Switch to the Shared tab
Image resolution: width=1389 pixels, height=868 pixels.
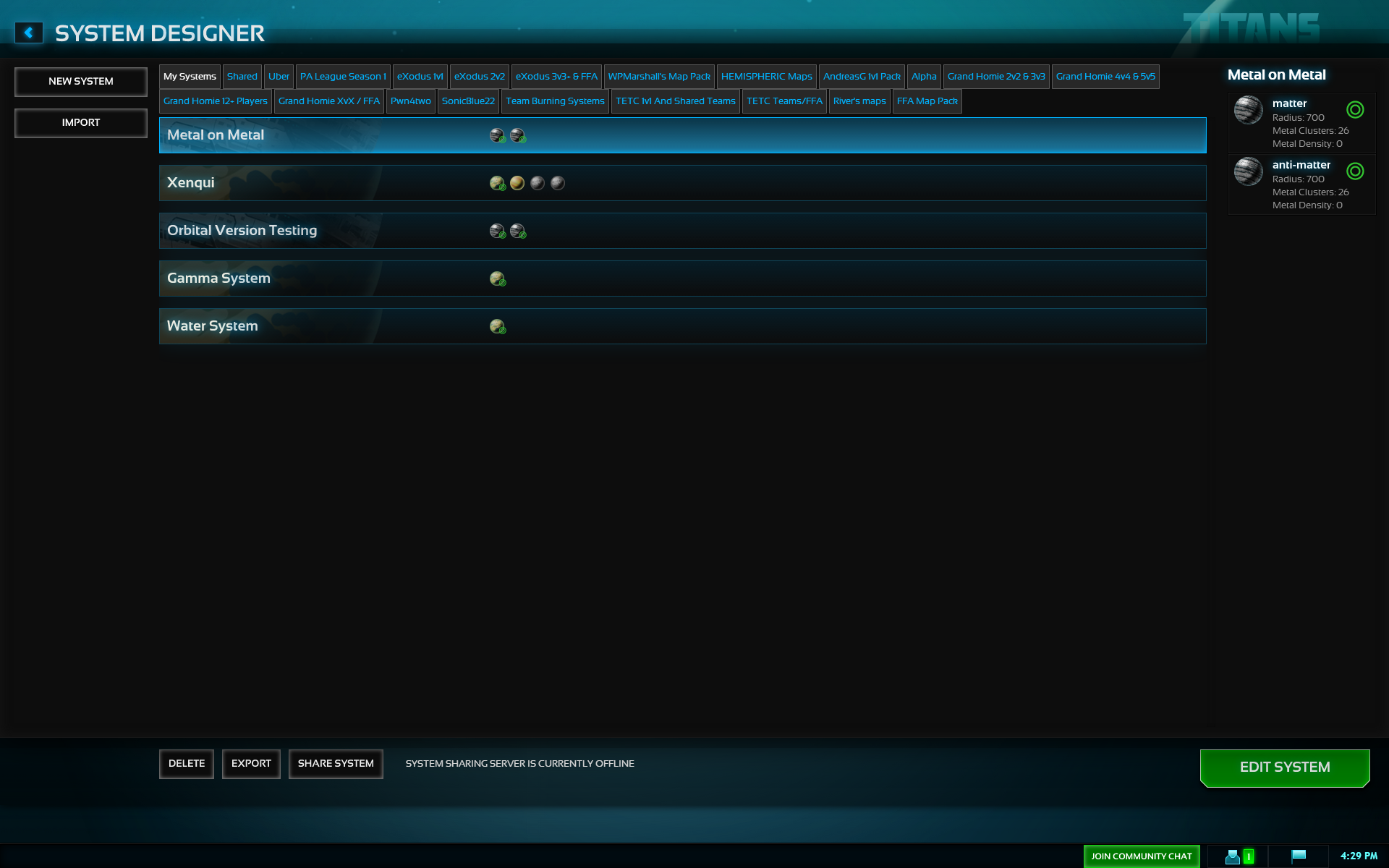pos(242,77)
